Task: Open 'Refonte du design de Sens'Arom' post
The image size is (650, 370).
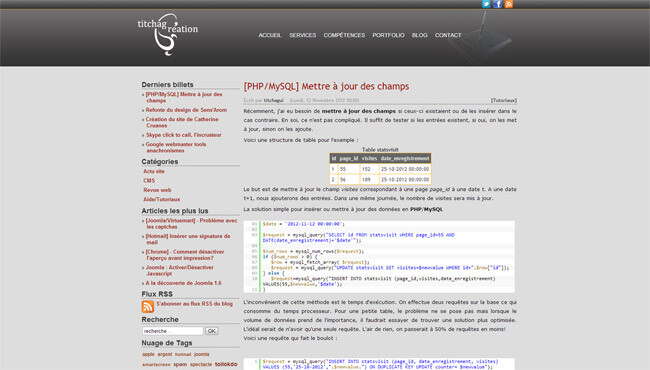Action: coord(186,110)
